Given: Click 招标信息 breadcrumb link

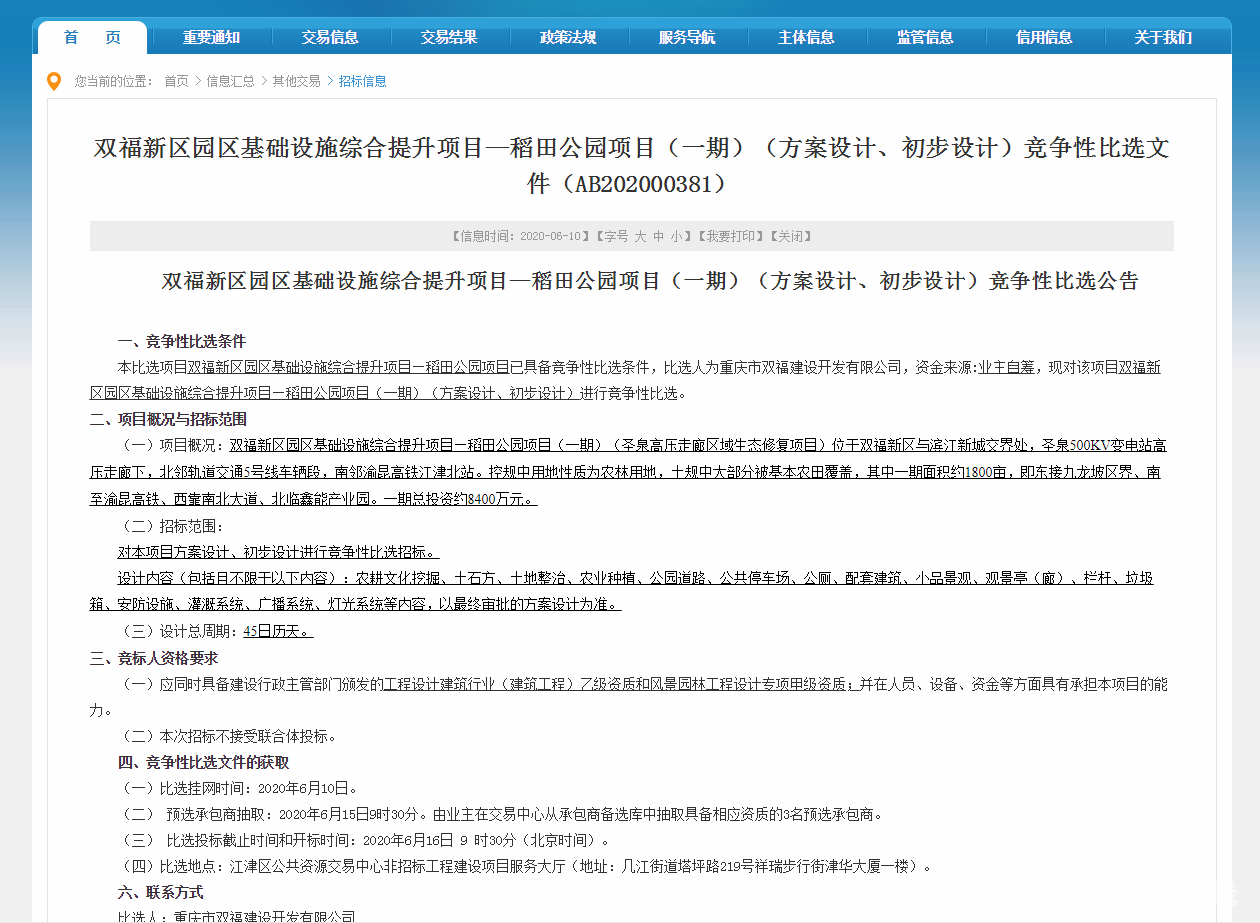Looking at the screenshot, I should click(x=363, y=81).
